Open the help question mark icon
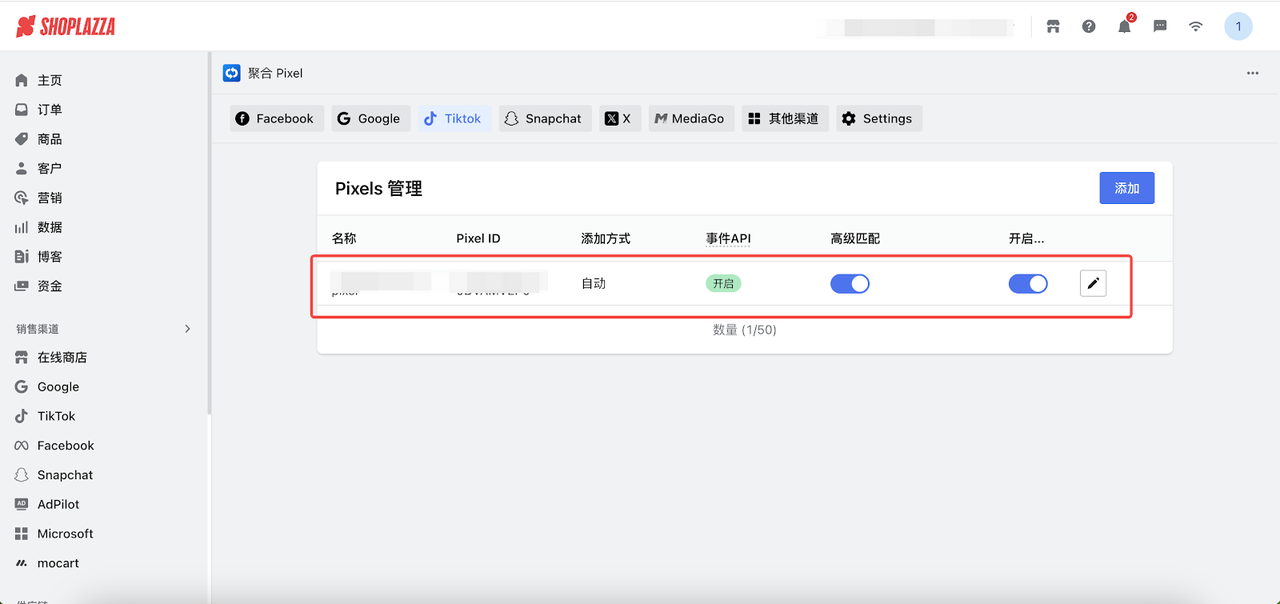Screen dimensions: 1280x604 tap(1088, 26)
